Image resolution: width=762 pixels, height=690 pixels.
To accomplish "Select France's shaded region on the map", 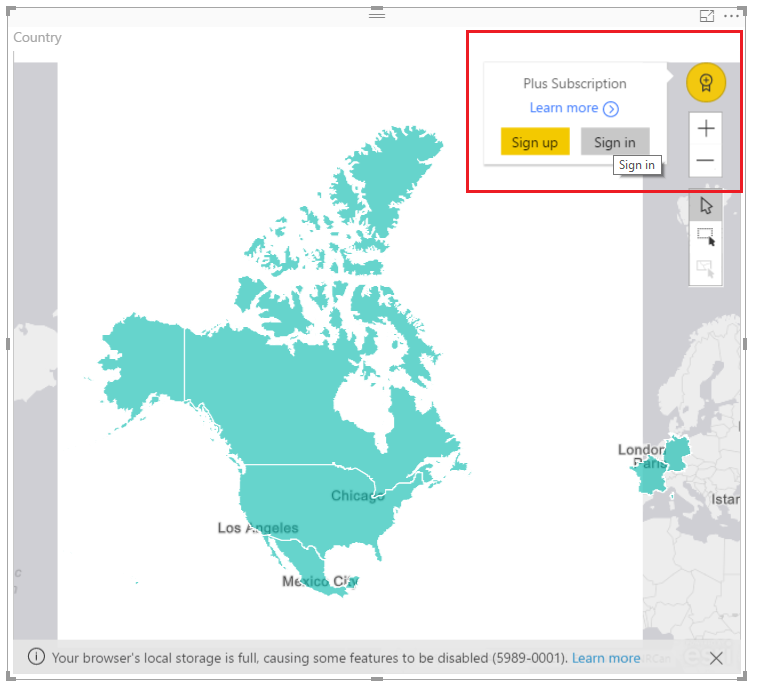I will pos(651,479).
